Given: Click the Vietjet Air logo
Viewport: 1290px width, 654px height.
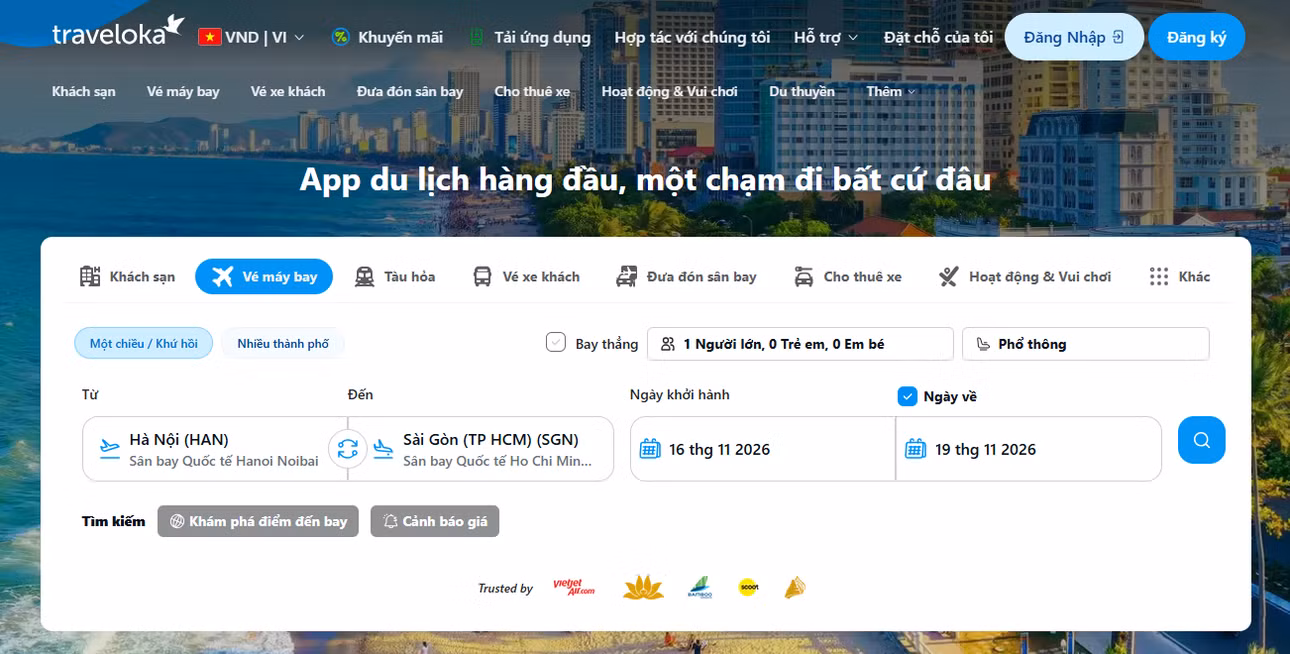Looking at the screenshot, I should [574, 588].
